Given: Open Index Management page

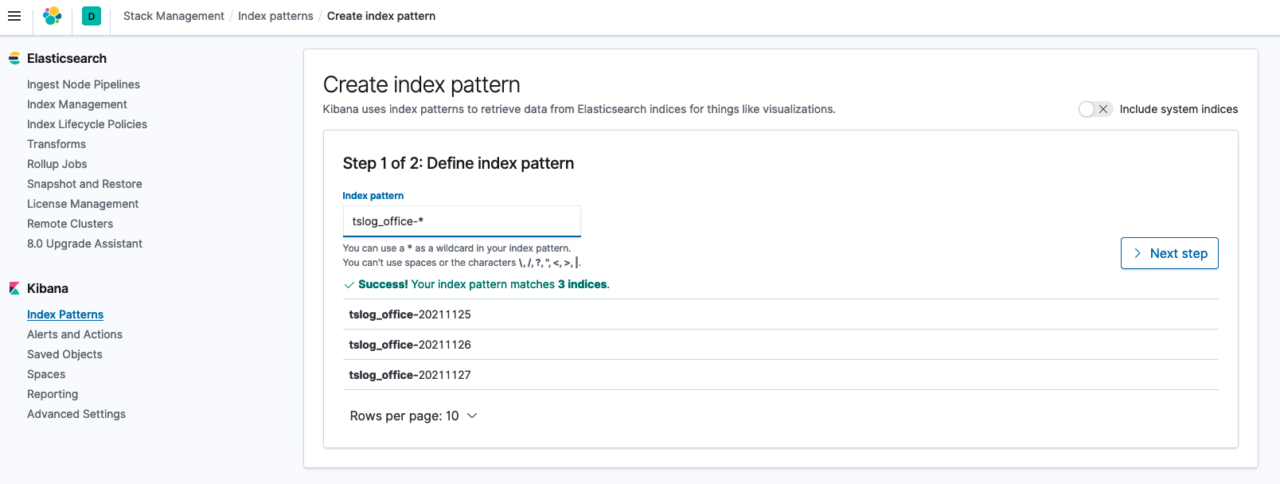Looking at the screenshot, I should click(x=77, y=105).
